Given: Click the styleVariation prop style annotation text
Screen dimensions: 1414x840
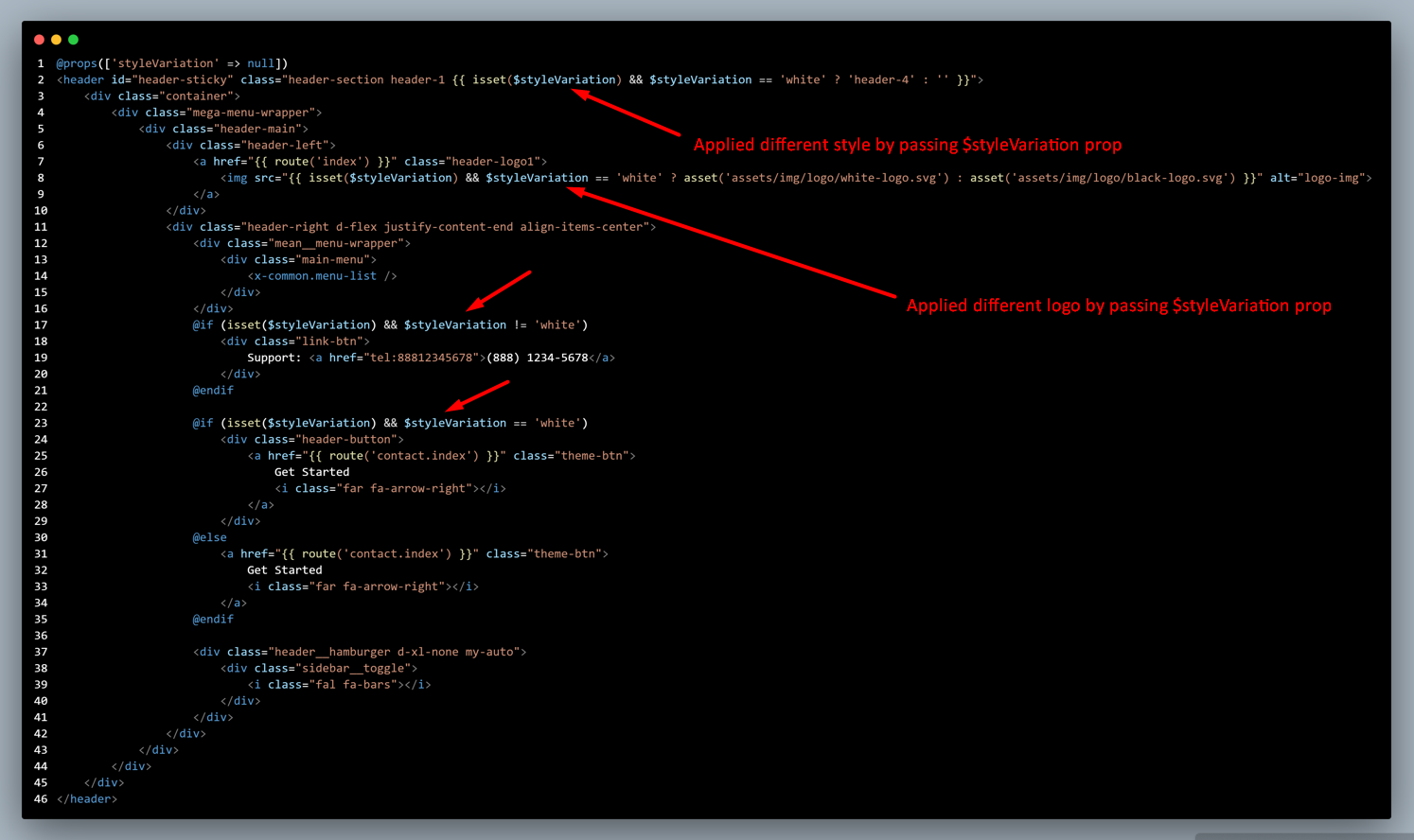Looking at the screenshot, I should click(908, 144).
